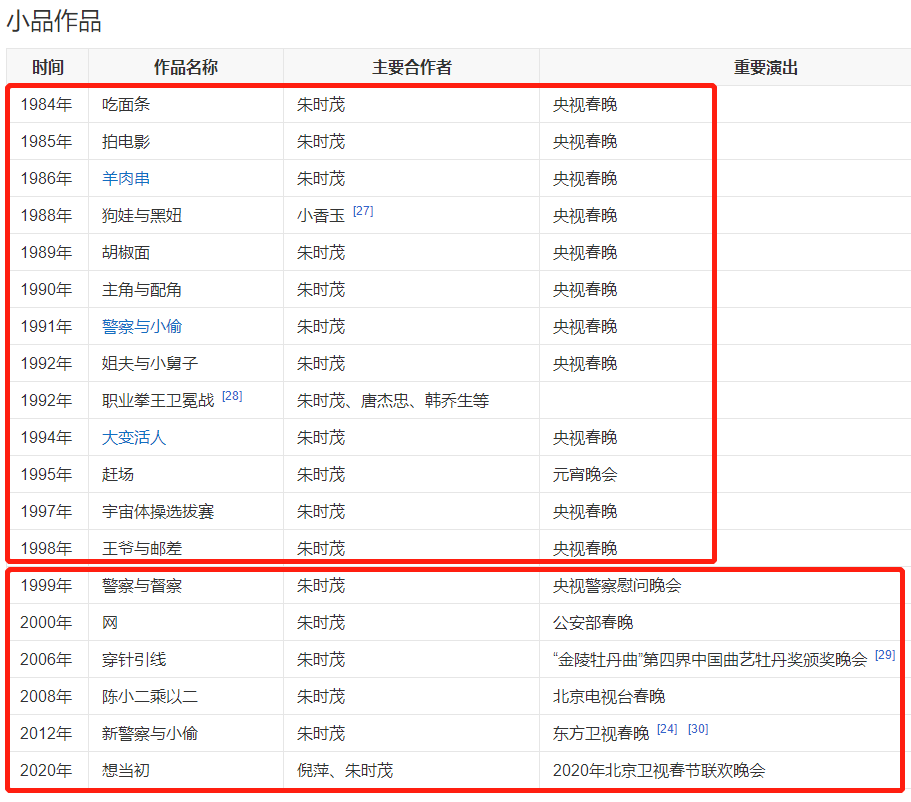Select the 吃面条 work title cell
Screen dimensions: 911x802
click(124, 104)
